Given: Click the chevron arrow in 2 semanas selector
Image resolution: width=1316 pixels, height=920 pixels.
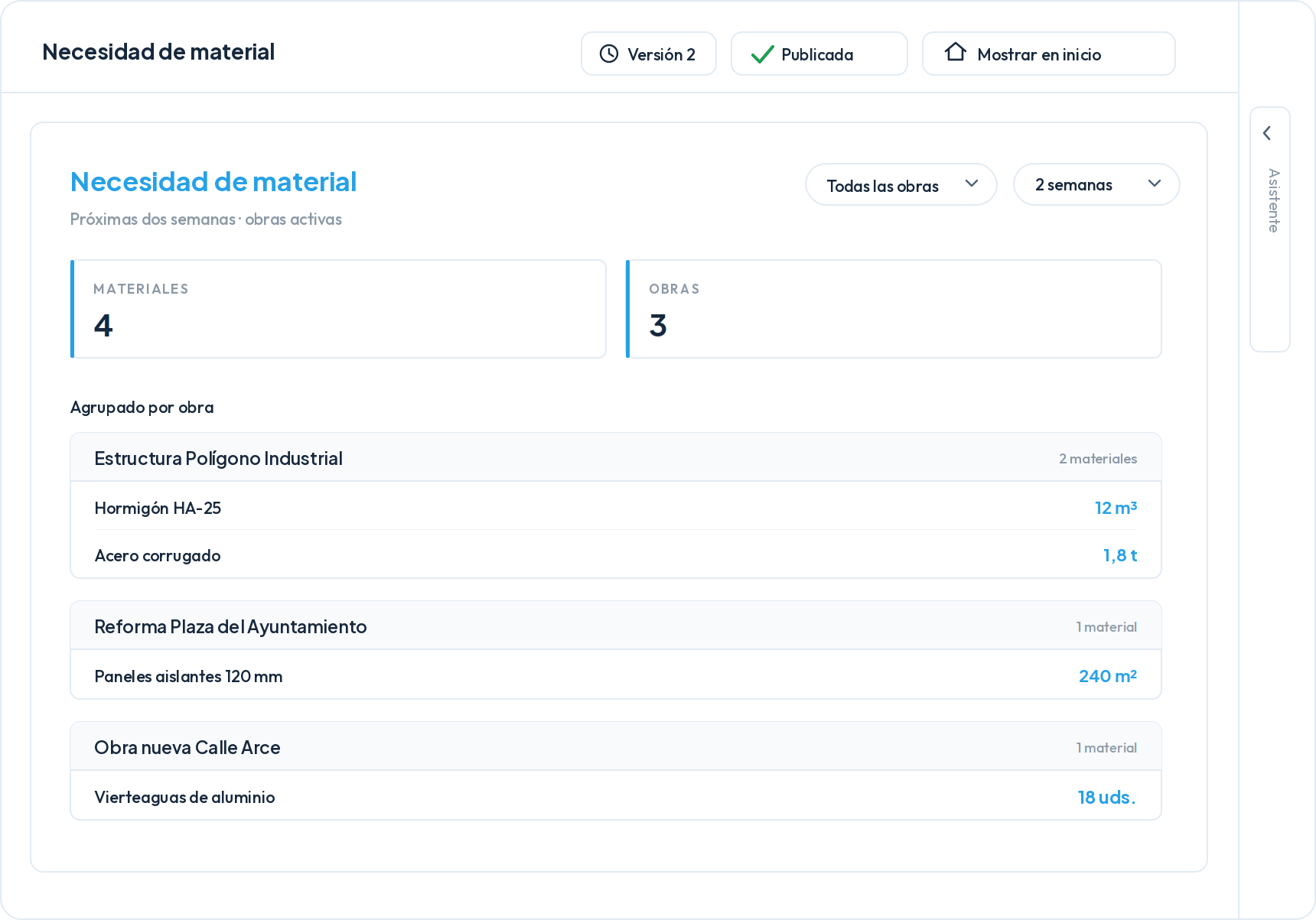Looking at the screenshot, I should click(1155, 184).
